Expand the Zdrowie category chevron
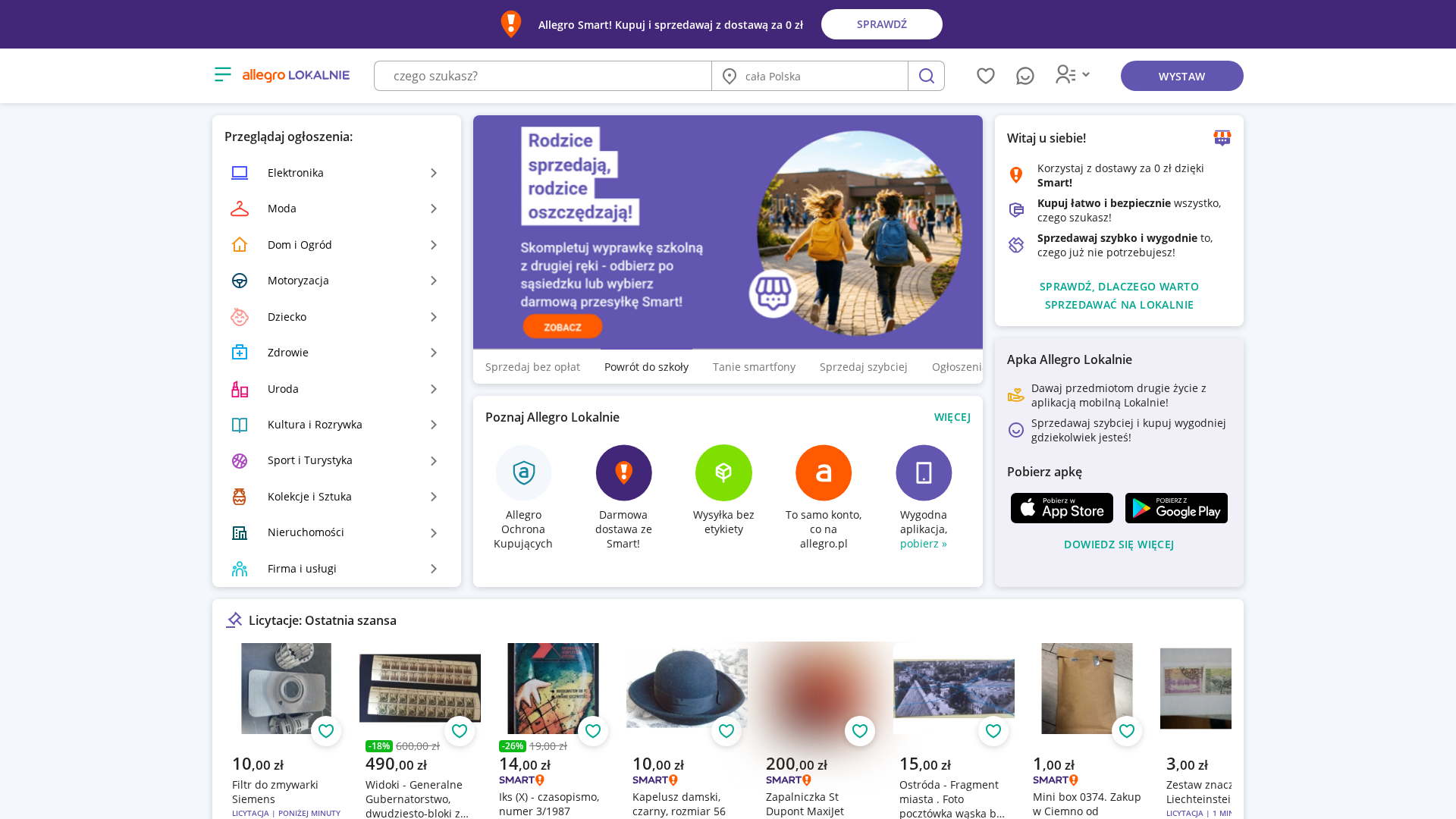1456x819 pixels. pyautogui.click(x=434, y=353)
